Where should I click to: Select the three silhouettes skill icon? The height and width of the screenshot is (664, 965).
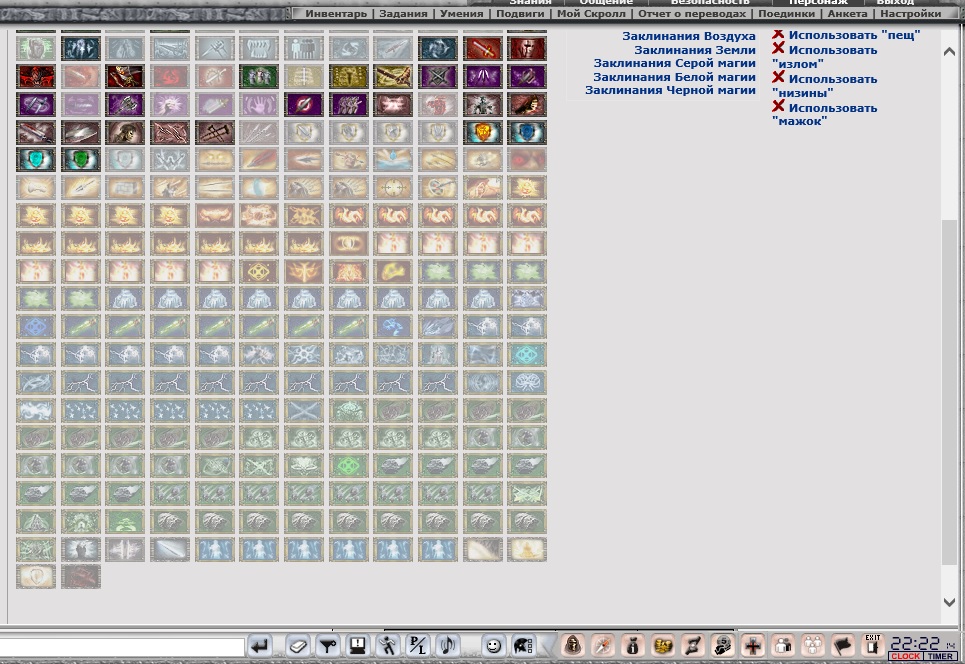tap(304, 48)
